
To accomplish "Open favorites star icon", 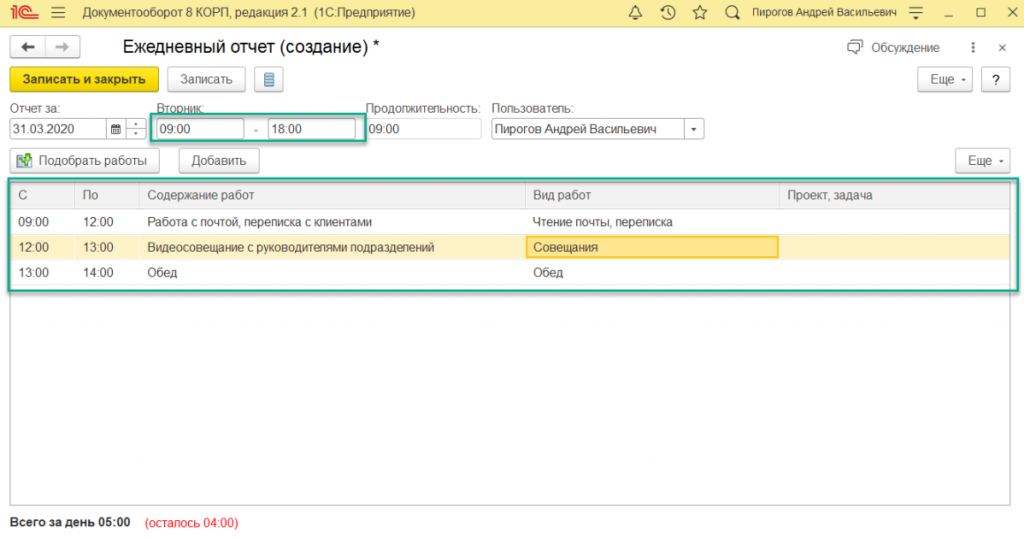I will [x=699, y=13].
